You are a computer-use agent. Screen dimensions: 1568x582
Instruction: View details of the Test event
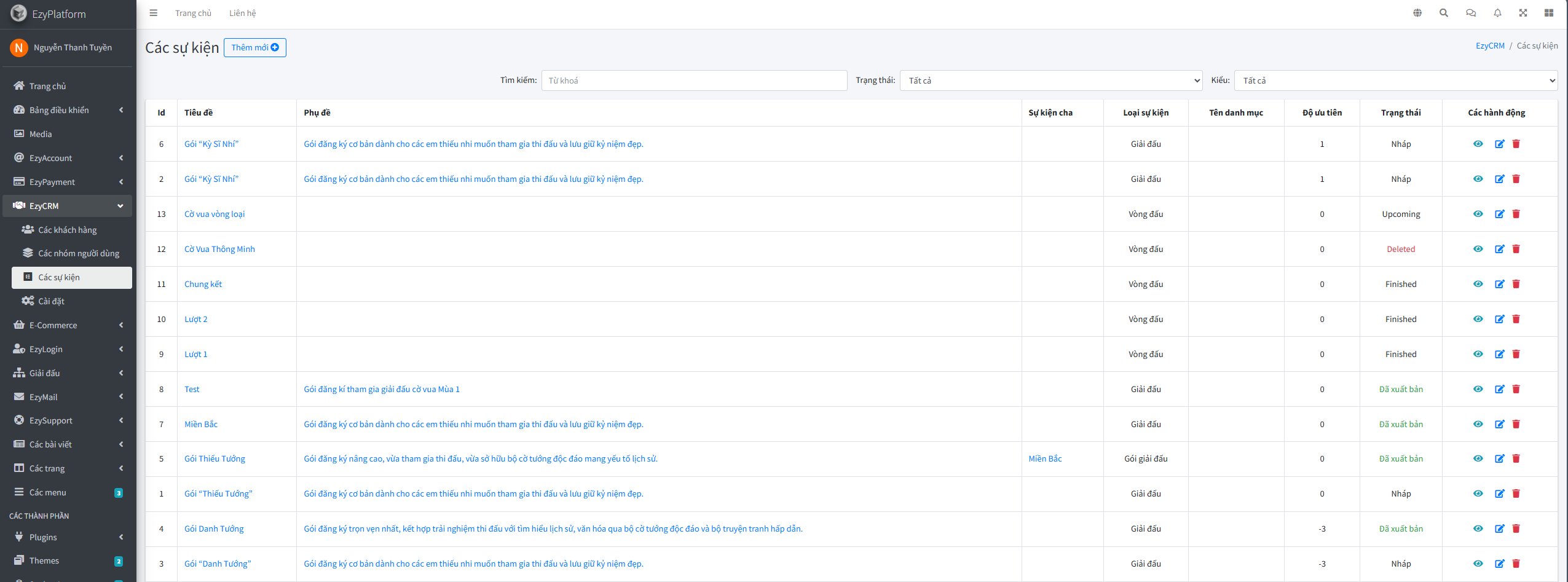point(1478,389)
